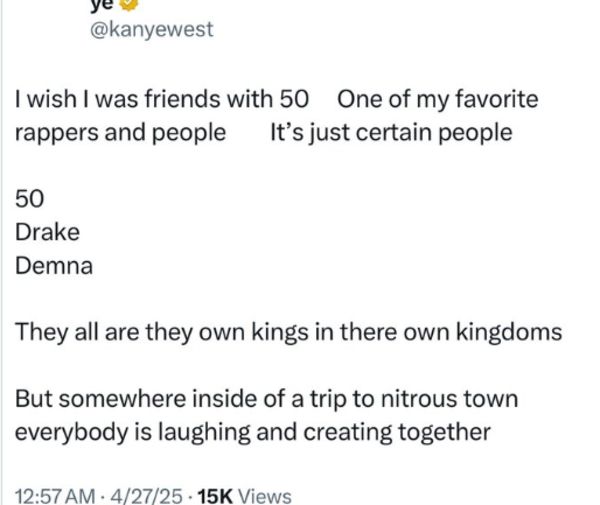Open the 12:57 AM timestamp link
The width and height of the screenshot is (600, 505).
(55, 496)
